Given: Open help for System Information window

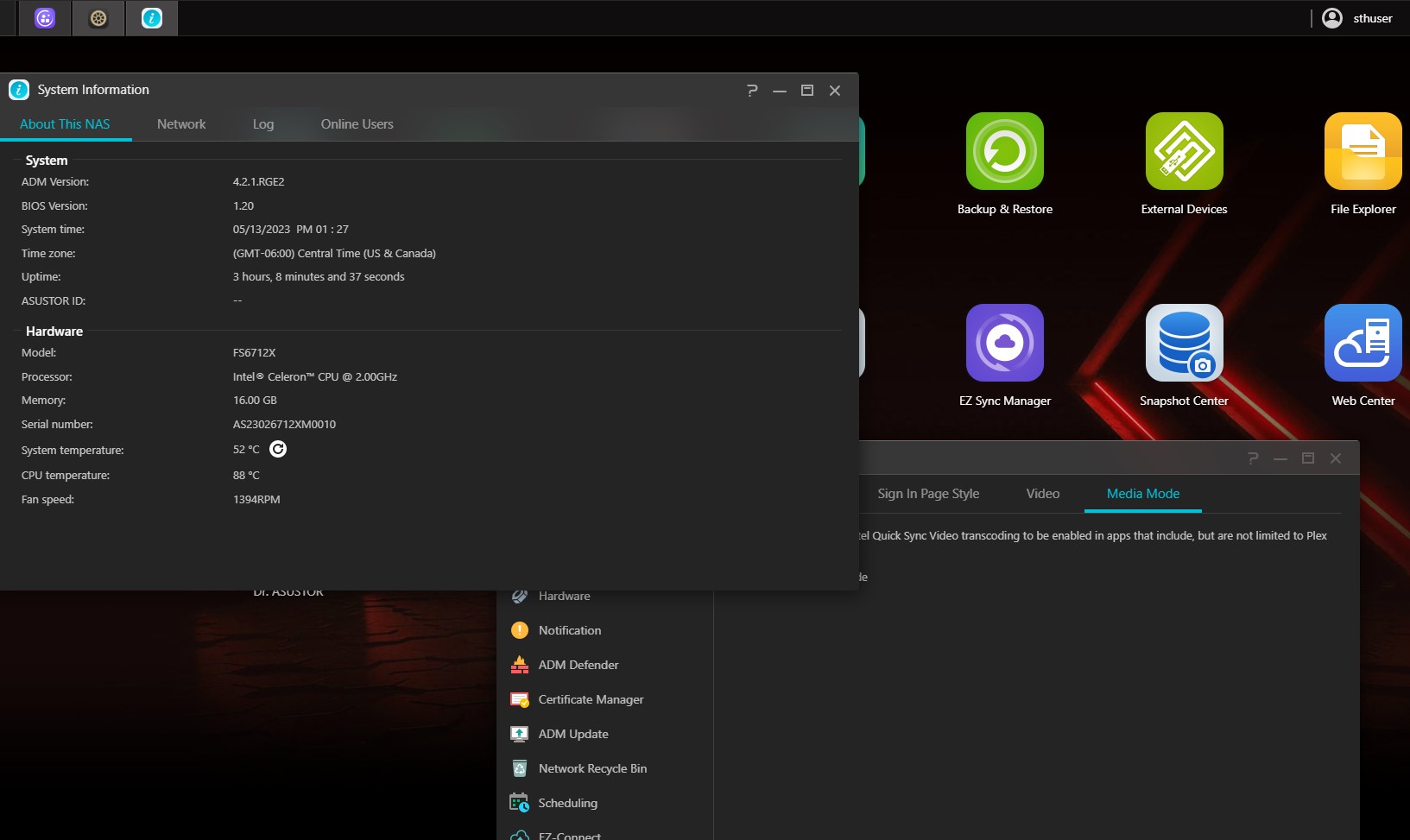Looking at the screenshot, I should point(752,91).
